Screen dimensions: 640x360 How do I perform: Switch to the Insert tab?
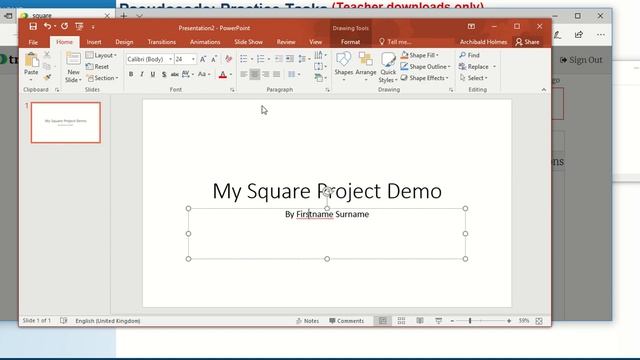[94, 42]
